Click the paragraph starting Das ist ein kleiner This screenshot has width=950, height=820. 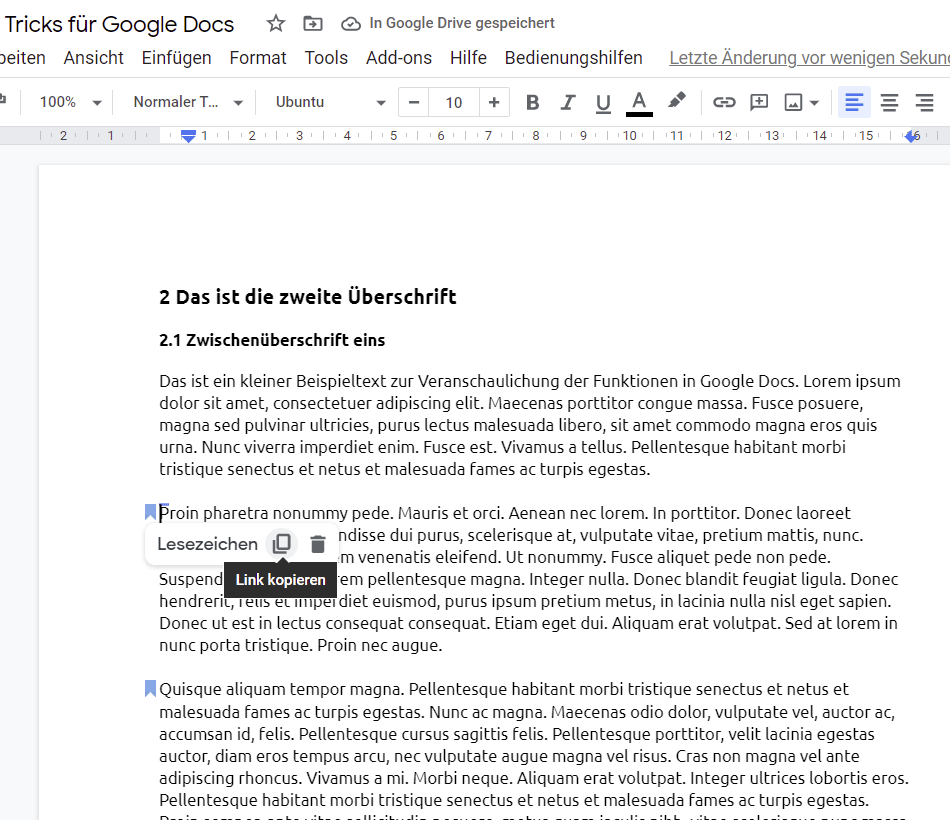530,425
